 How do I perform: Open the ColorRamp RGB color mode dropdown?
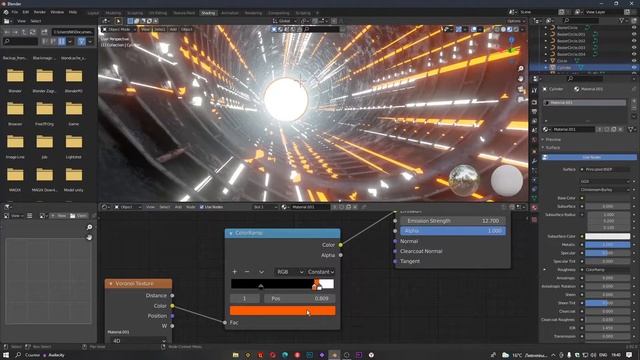coord(290,272)
